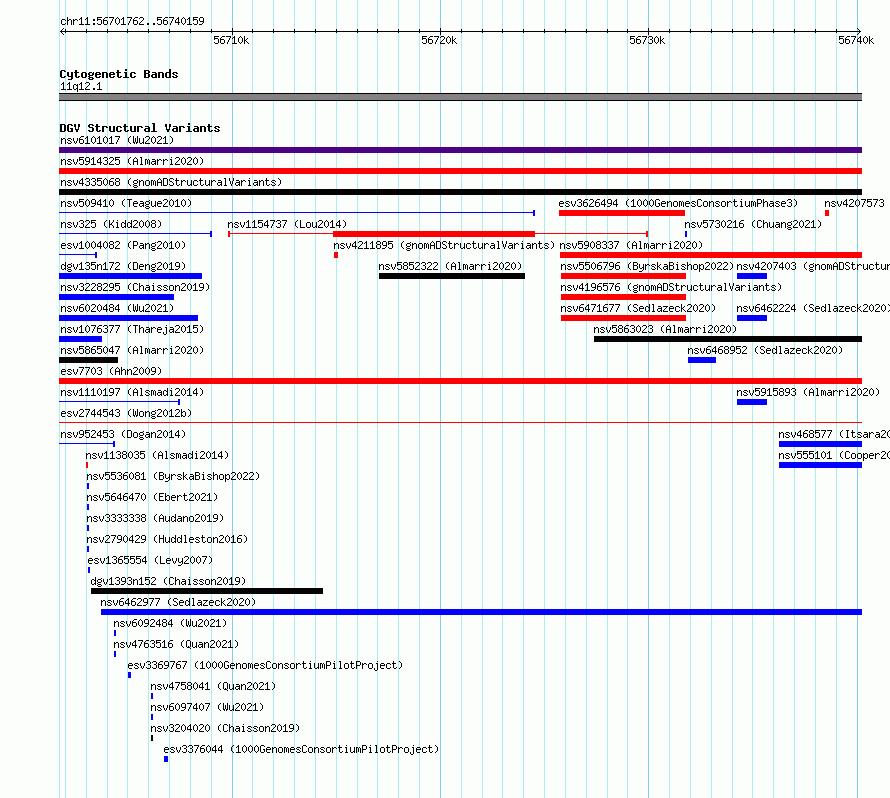890x798 pixels.
Task: Open esv7703 (Ahn2009) variant
Action: (111, 371)
